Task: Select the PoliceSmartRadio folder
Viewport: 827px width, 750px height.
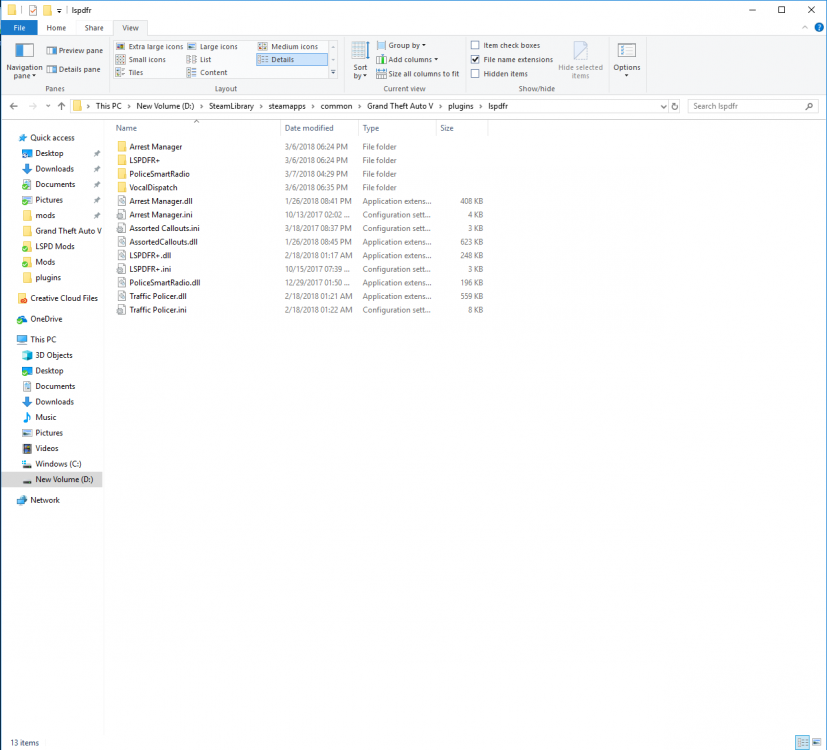Action: tap(159, 174)
